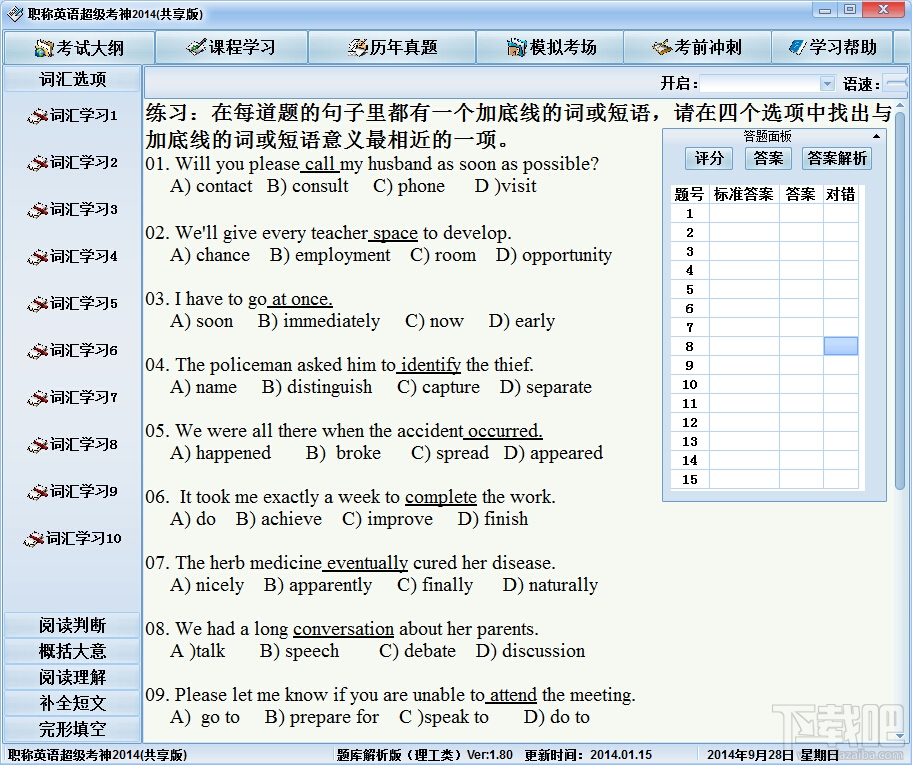Open the 概括大意 section

72,651
